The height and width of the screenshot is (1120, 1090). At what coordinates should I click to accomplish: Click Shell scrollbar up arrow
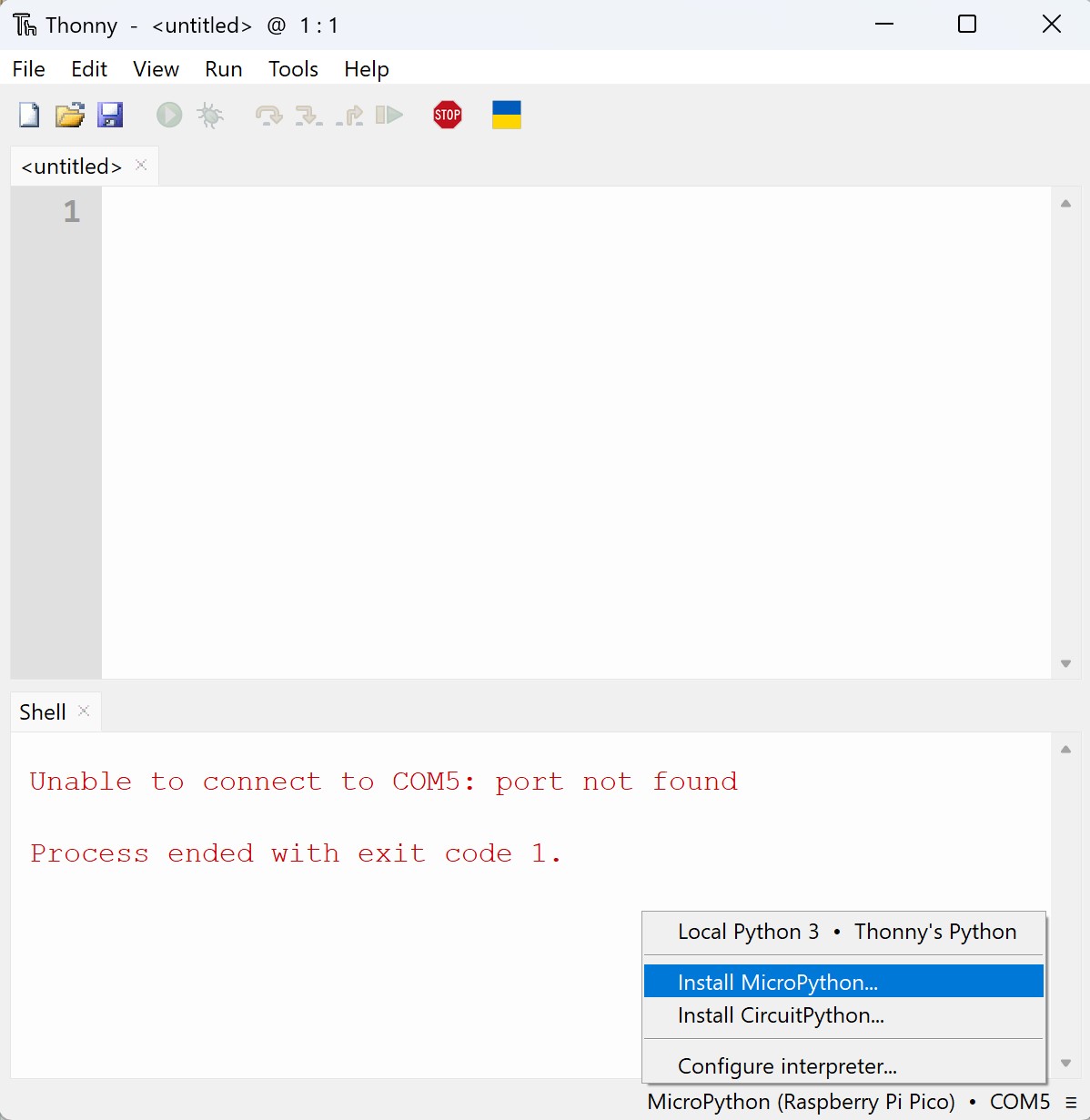[x=1065, y=750]
